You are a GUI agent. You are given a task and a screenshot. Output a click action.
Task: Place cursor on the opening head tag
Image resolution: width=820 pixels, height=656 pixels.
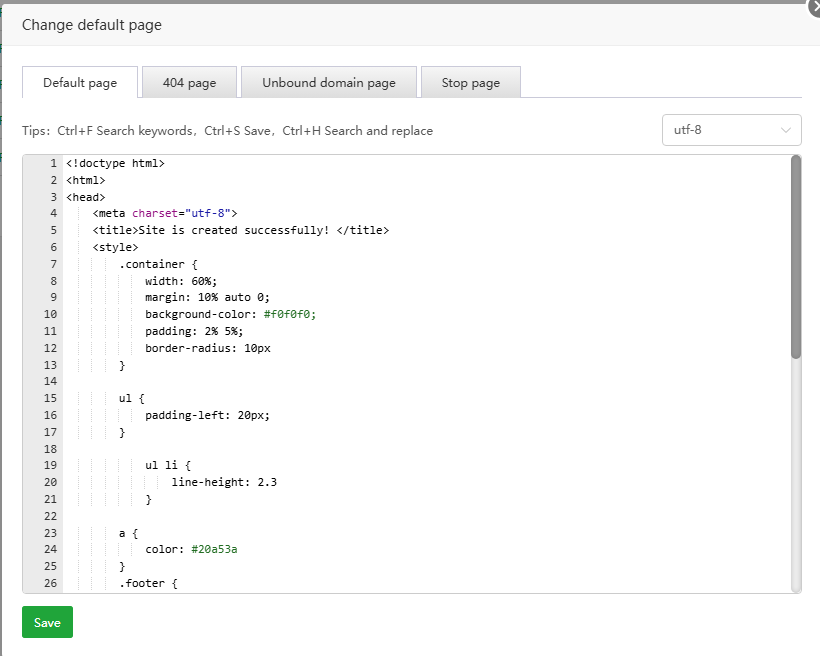(85, 197)
